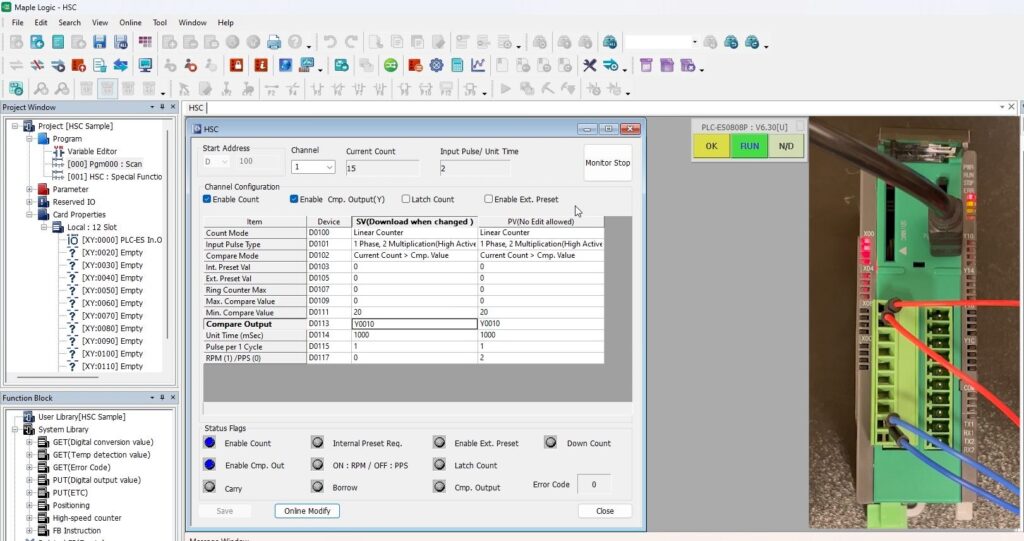Click the blue globe book toolbar icon
This screenshot has height=541, width=1024.
[x=285, y=65]
